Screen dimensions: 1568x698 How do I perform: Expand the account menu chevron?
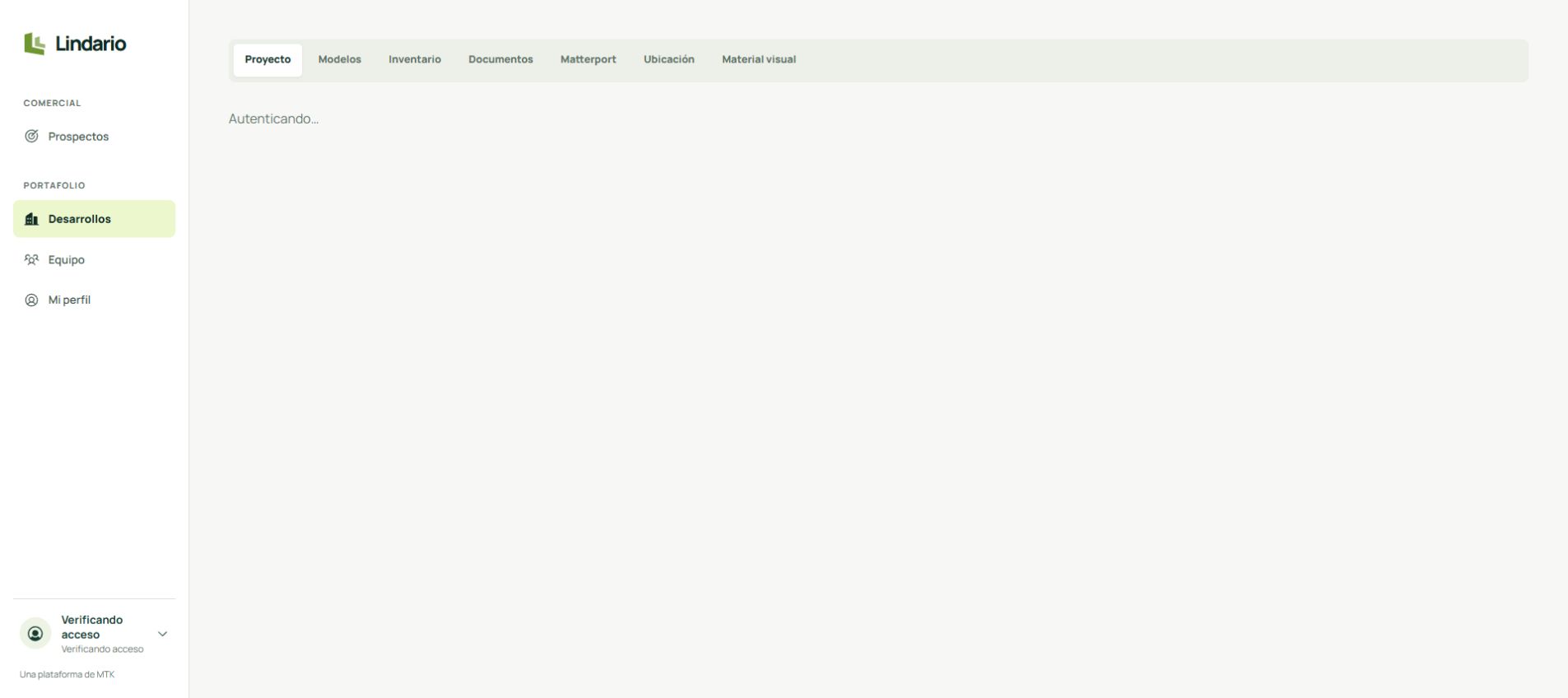[x=162, y=634]
